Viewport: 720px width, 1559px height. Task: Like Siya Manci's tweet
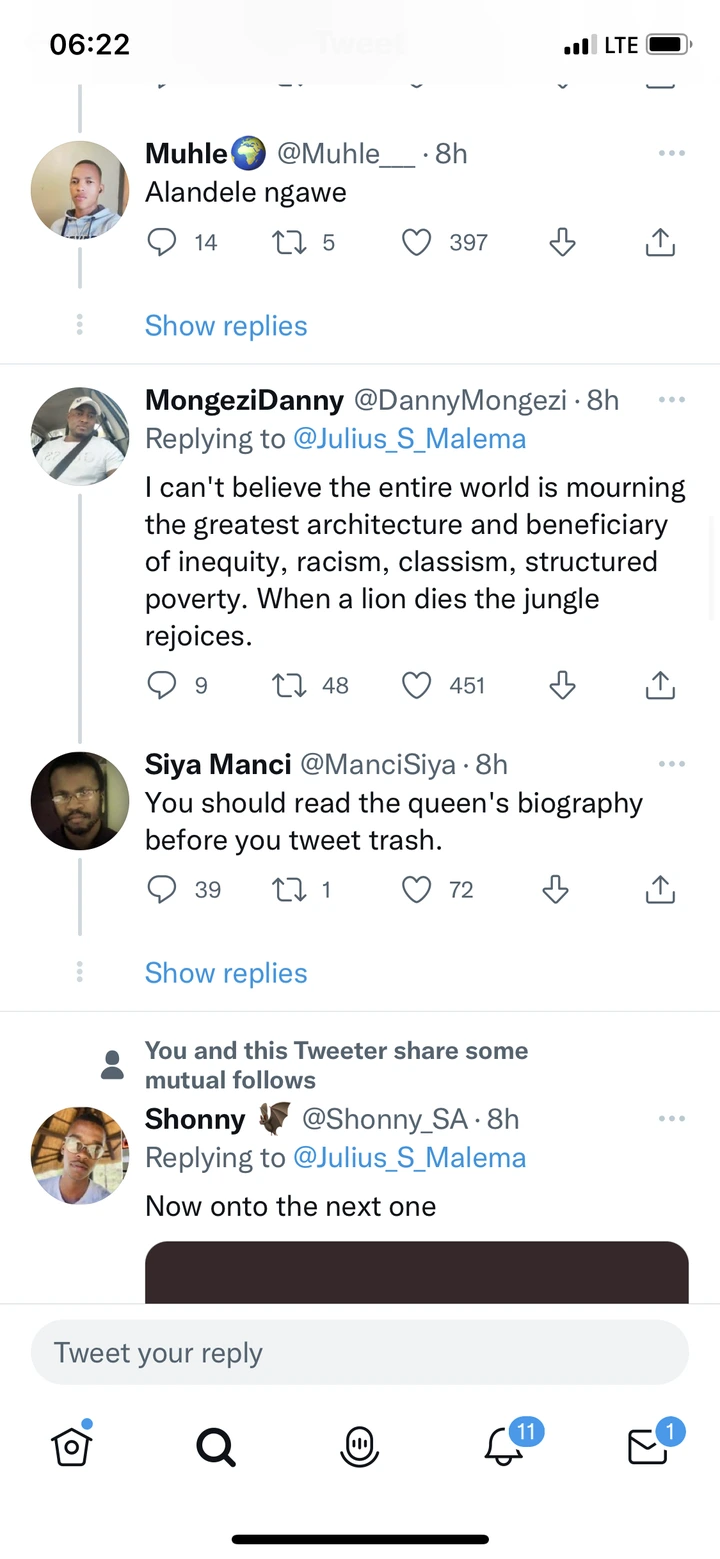[416, 889]
